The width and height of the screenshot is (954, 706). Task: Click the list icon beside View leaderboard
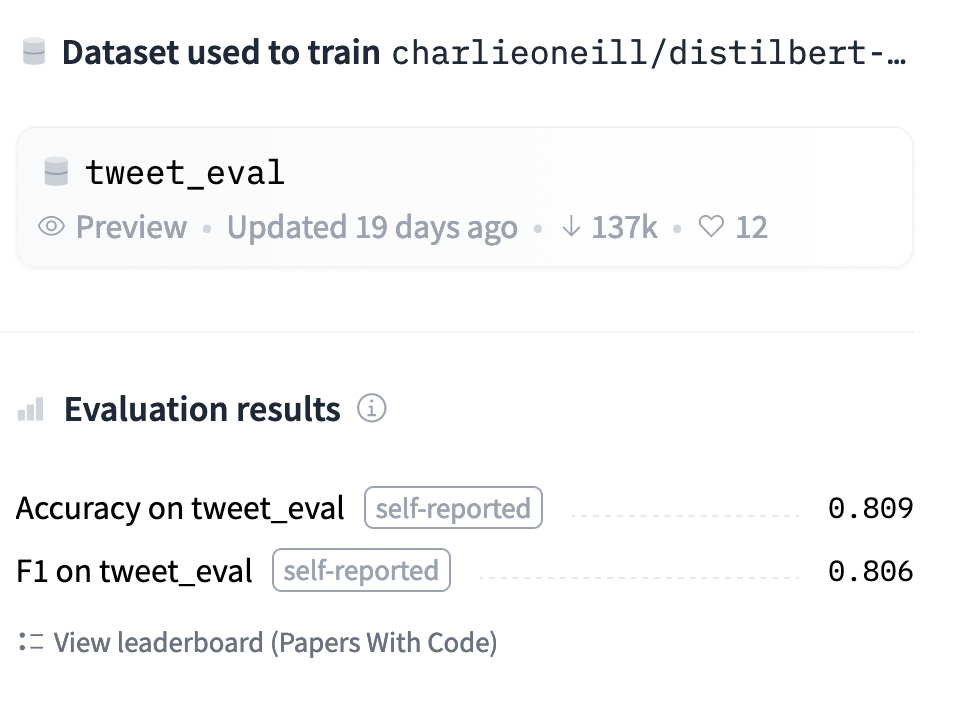31,642
